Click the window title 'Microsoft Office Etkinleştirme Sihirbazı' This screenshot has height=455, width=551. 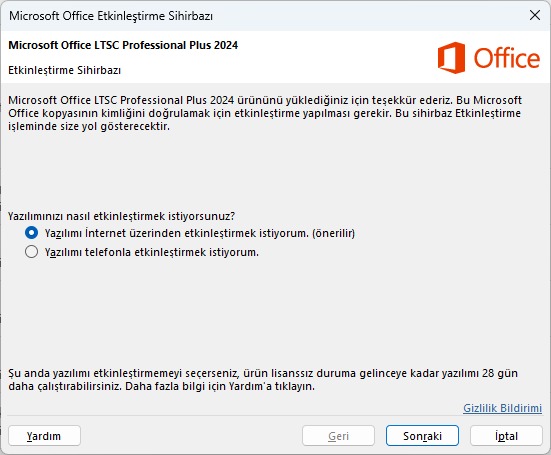[111, 16]
